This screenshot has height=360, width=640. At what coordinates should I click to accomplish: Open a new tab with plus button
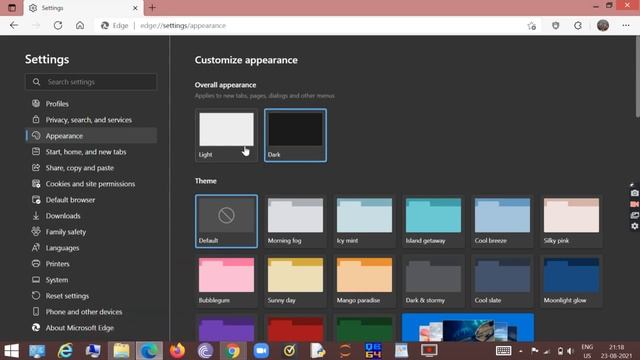click(152, 8)
